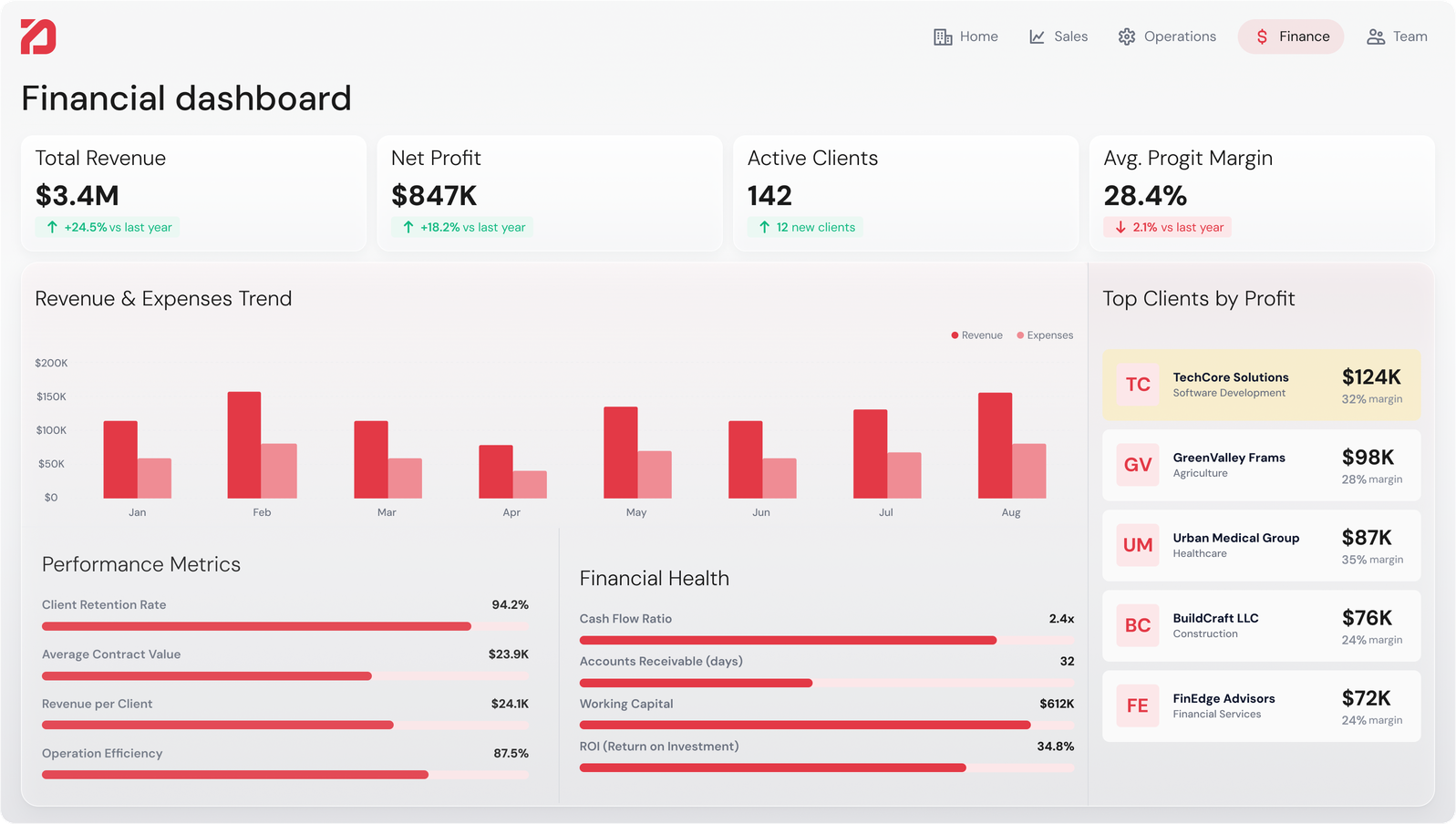Click the GV client avatar
Image resolution: width=1456 pixels, height=824 pixels.
click(x=1138, y=465)
